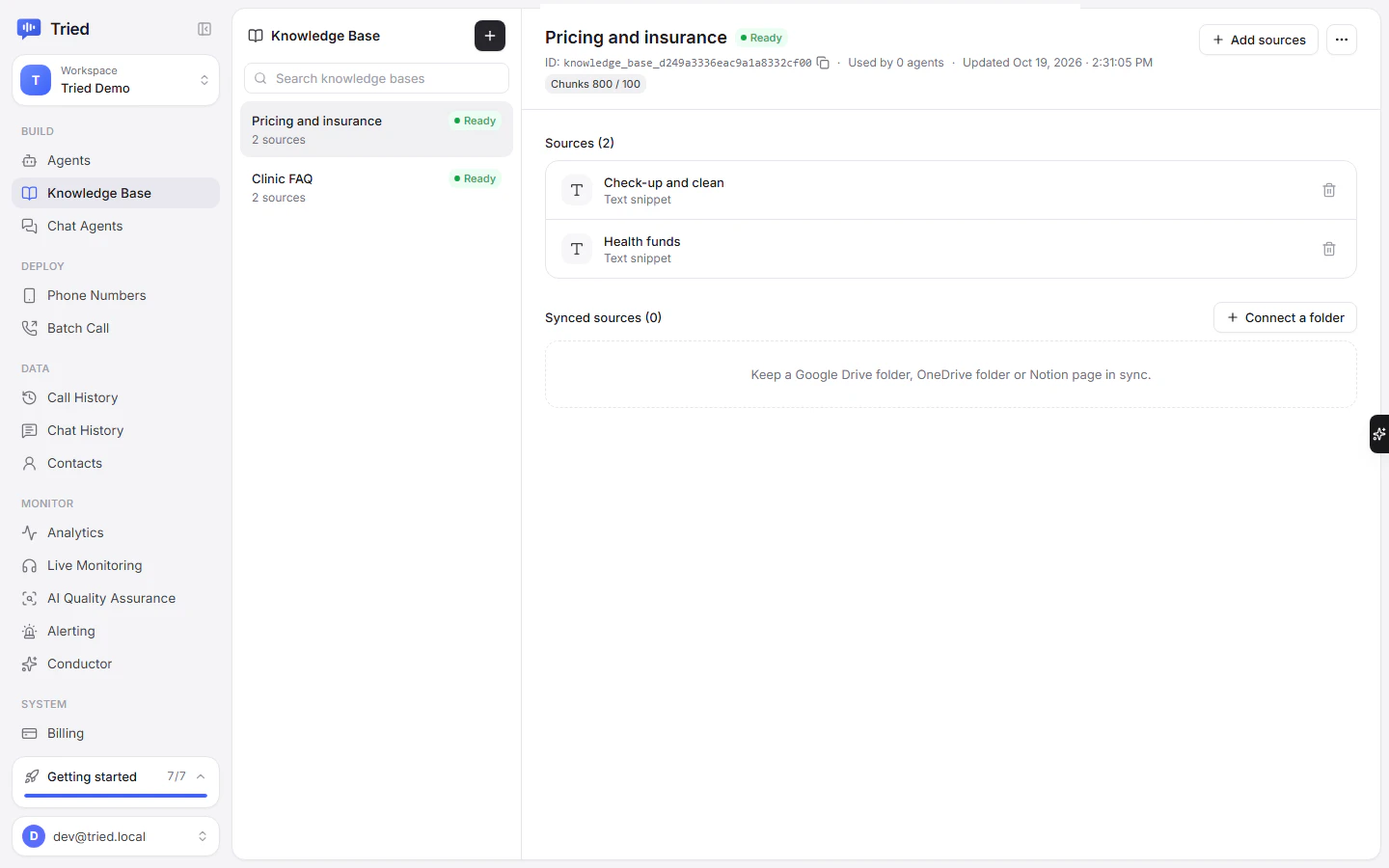Screen dimensions: 1389x868
Task: Create a new knowledge base with plus icon
Action: click(490, 36)
